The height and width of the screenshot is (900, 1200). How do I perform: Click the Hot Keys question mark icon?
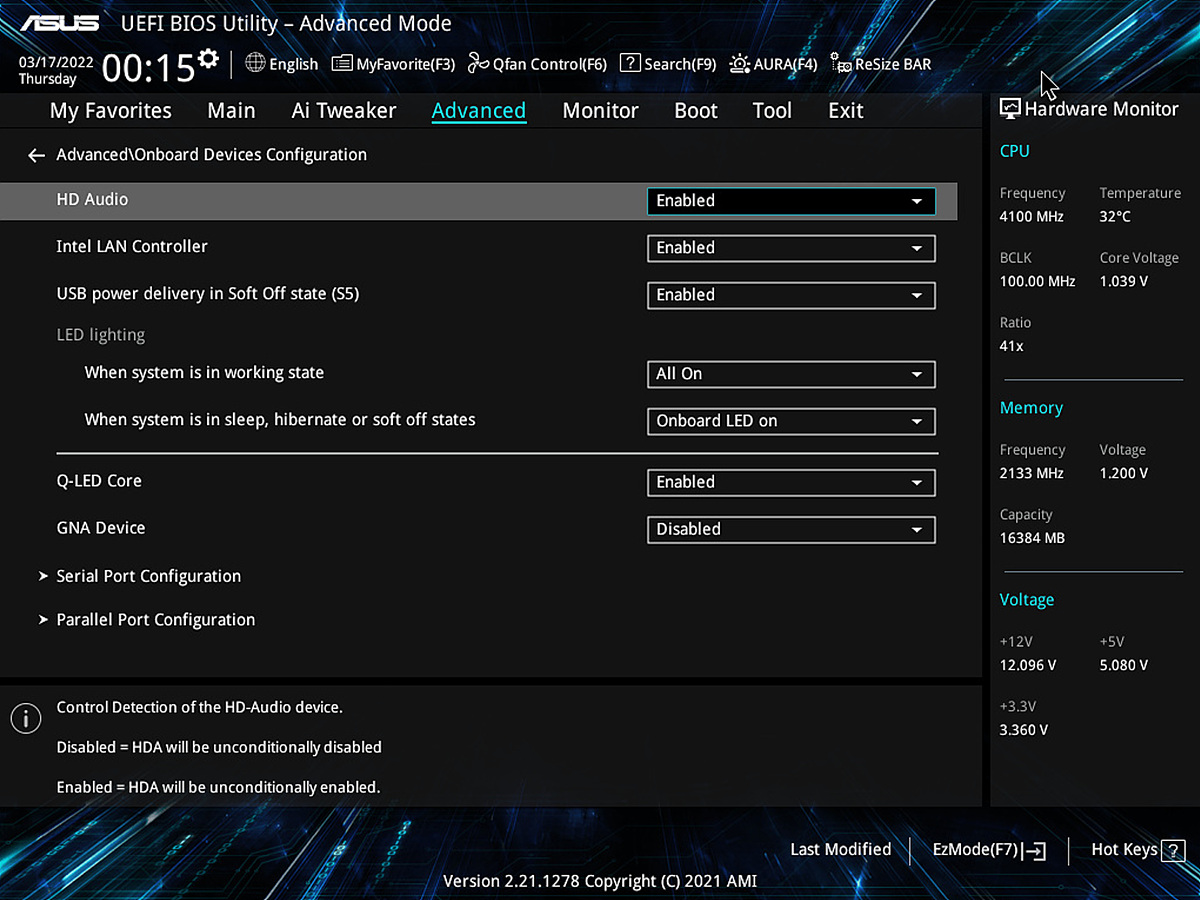coord(1173,851)
